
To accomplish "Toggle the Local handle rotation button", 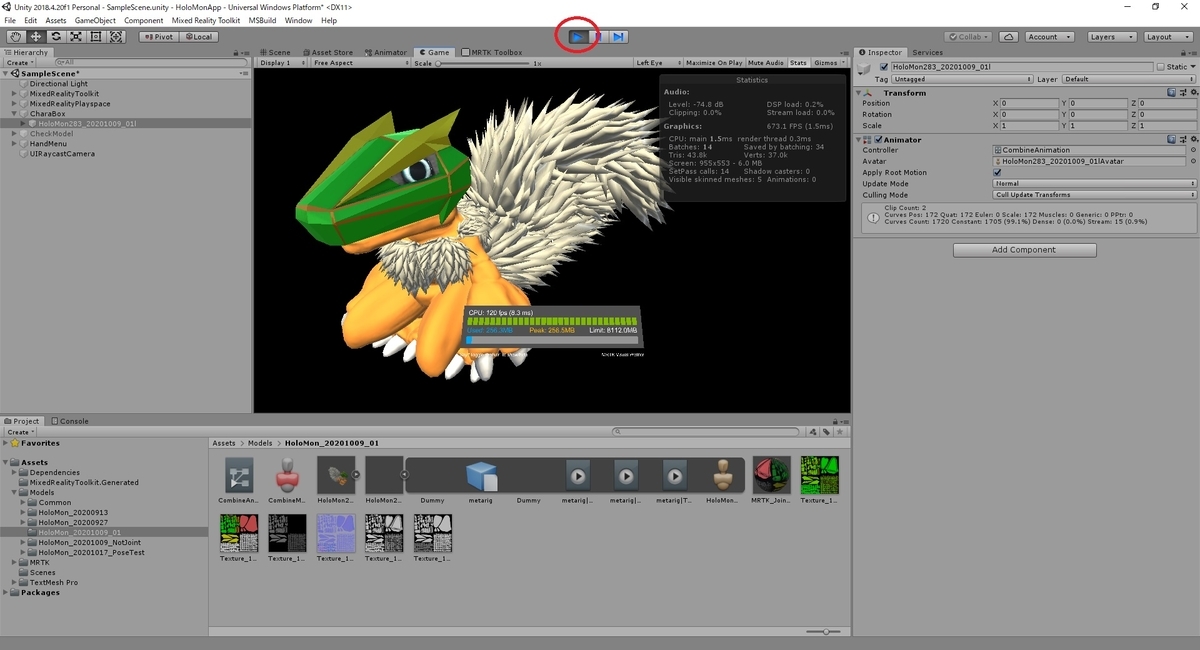I will pyautogui.click(x=197, y=37).
